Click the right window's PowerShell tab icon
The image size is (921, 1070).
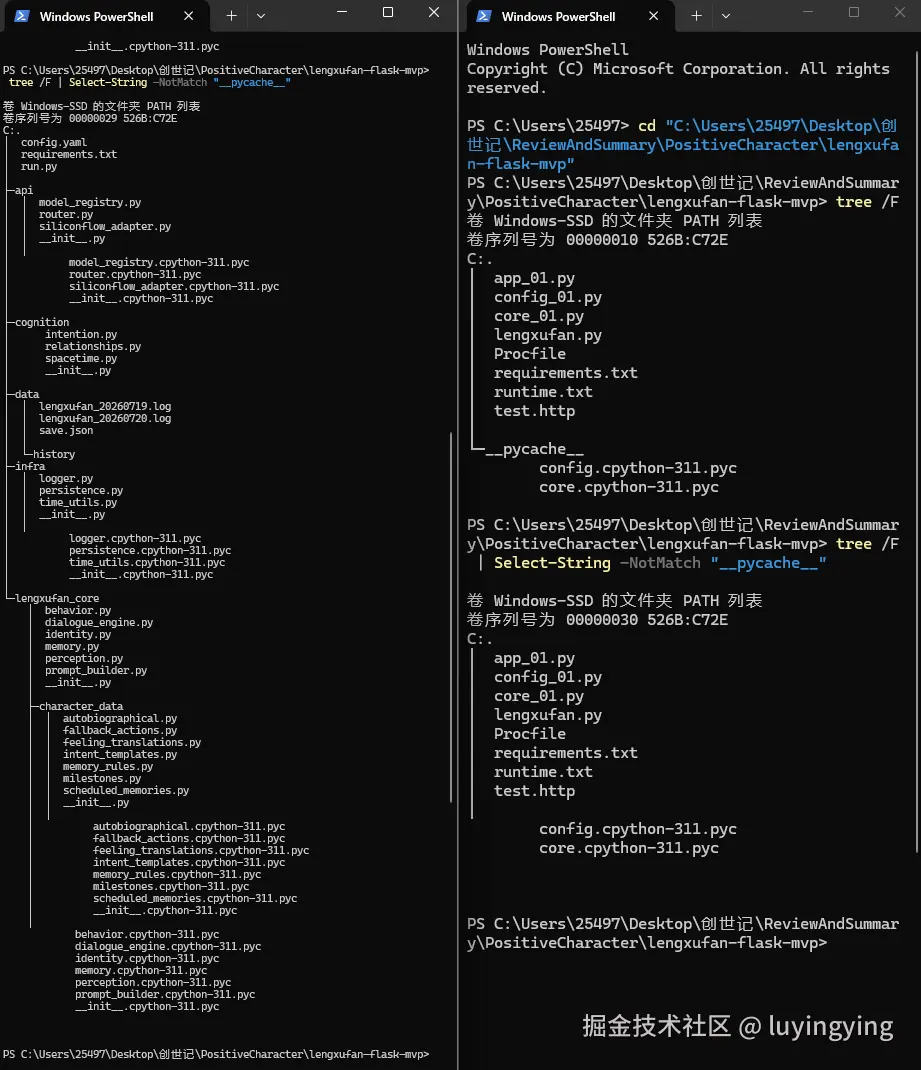(x=484, y=16)
